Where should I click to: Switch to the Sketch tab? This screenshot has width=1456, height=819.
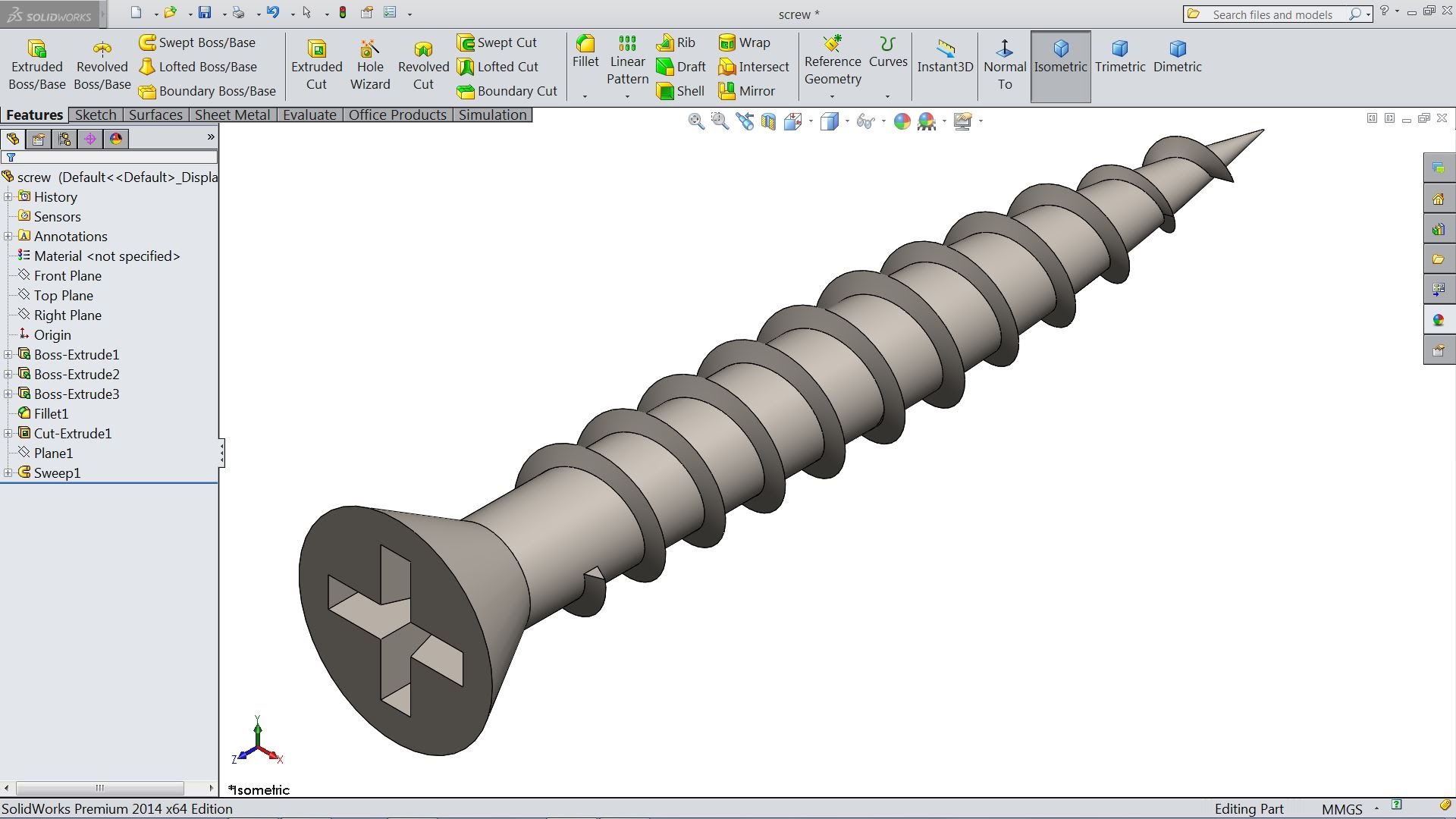[x=95, y=115]
